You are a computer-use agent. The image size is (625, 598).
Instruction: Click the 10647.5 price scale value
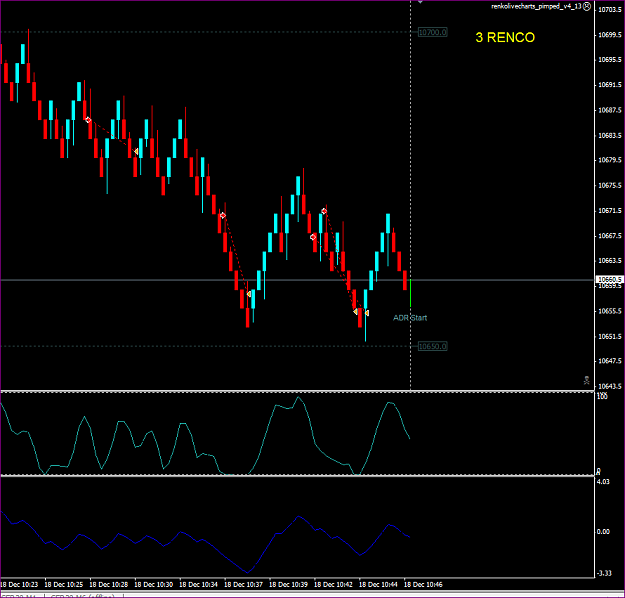click(610, 361)
